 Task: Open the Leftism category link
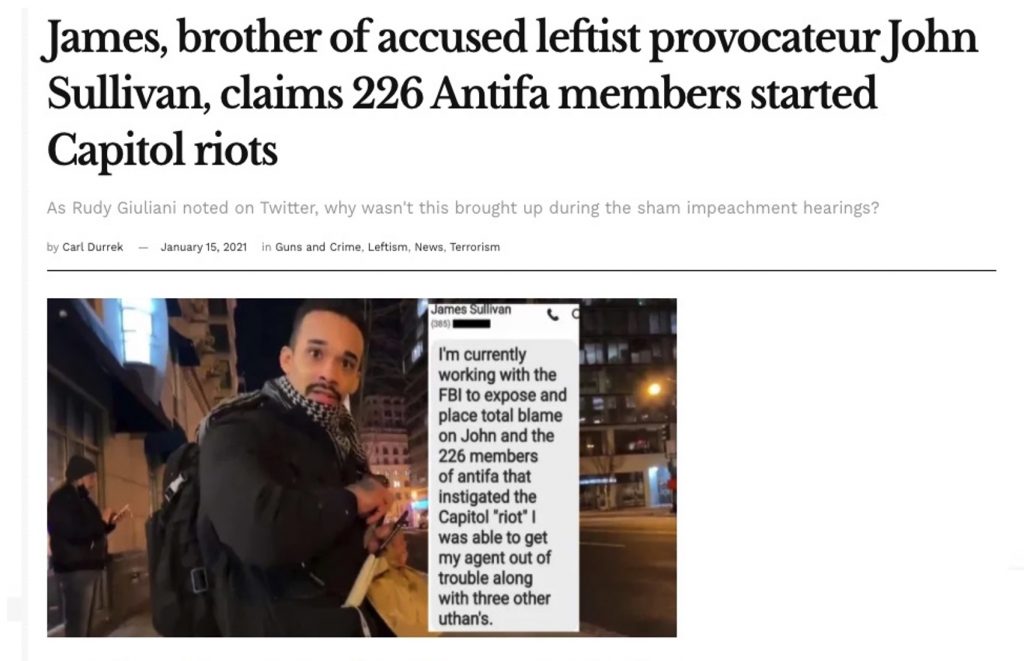388,247
